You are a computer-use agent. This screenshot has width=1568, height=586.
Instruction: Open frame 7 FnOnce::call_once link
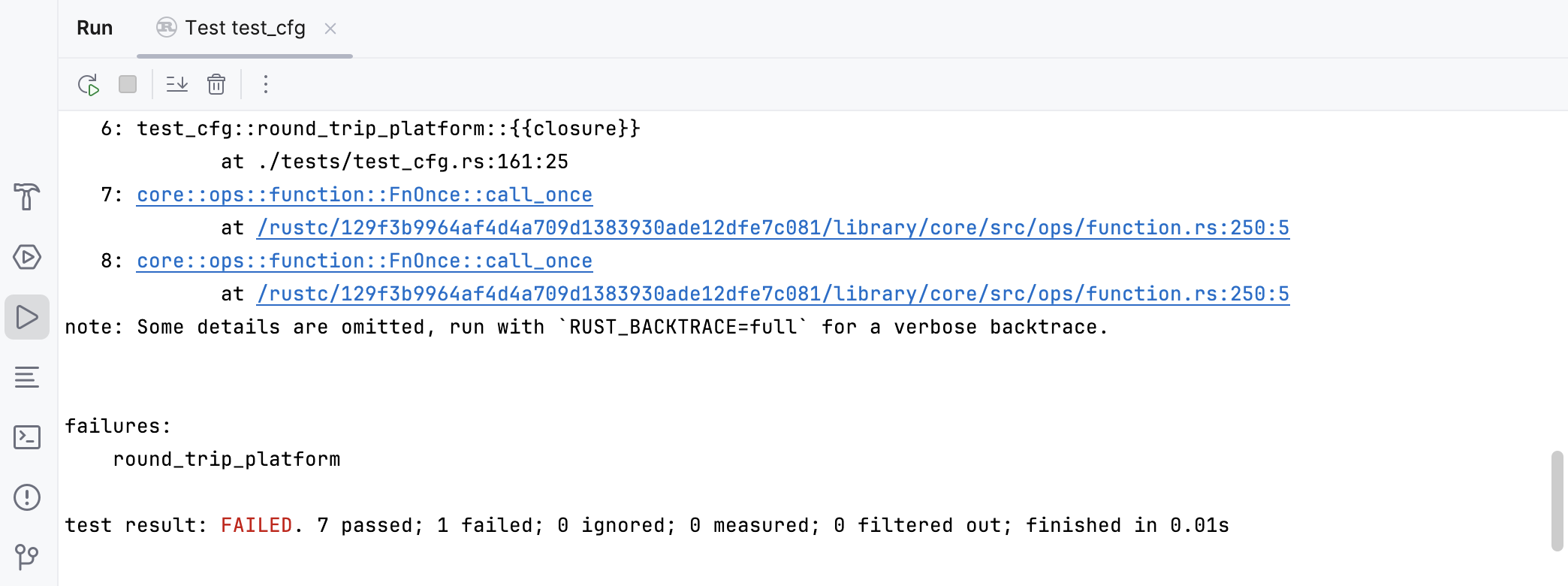click(x=364, y=195)
